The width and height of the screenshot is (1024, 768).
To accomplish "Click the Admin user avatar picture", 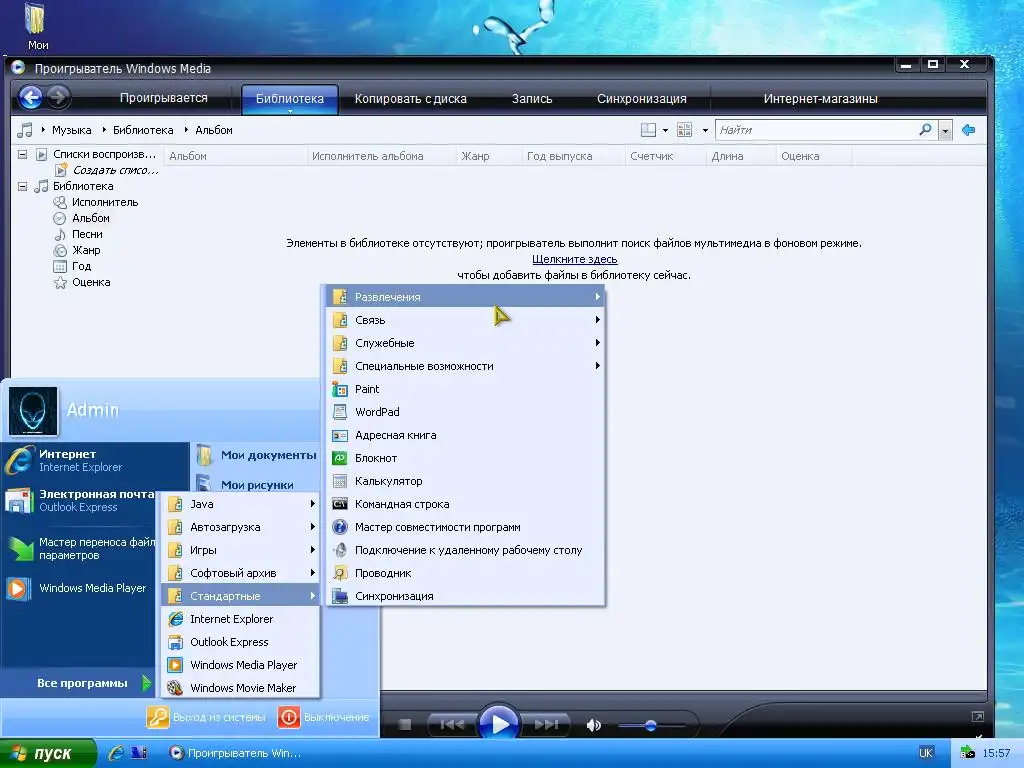I will [x=33, y=411].
